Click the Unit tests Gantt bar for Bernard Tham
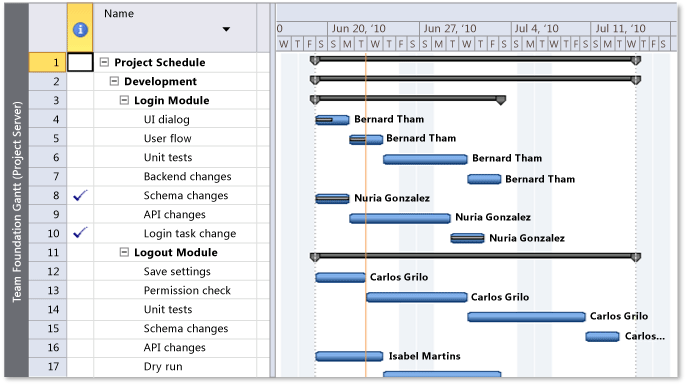Screen dimensions: 687x385 (x=425, y=159)
